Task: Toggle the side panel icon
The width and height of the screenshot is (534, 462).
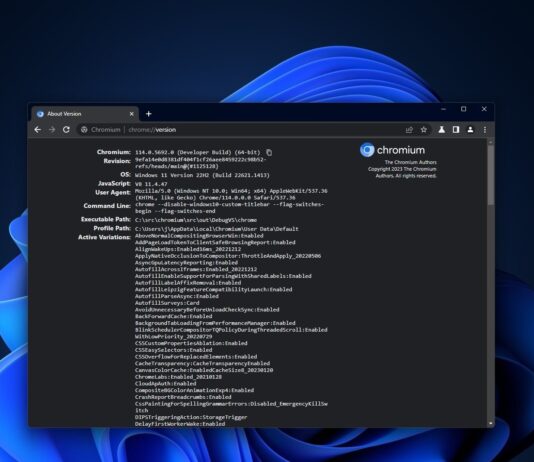Action: (456, 130)
